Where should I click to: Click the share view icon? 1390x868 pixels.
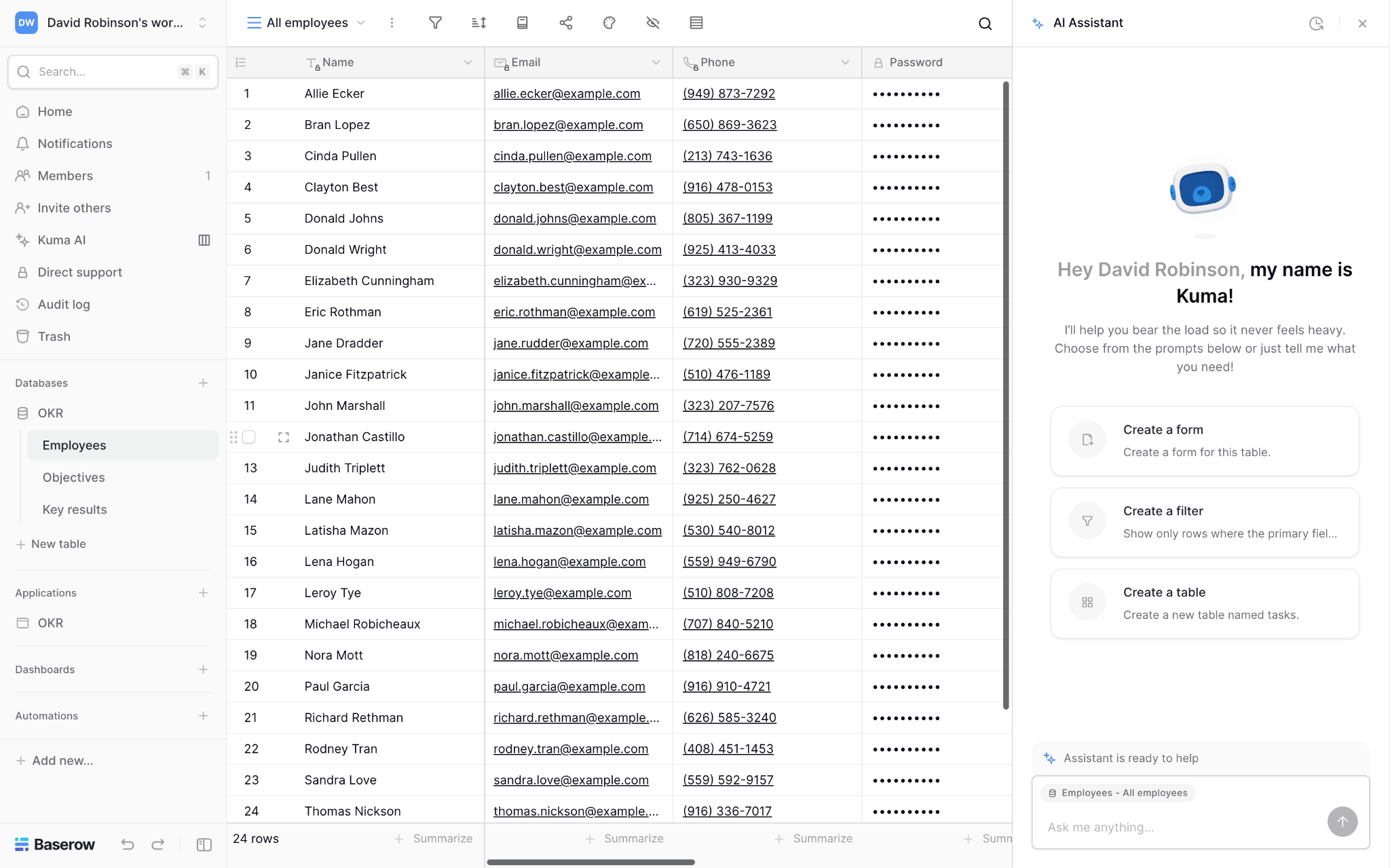565,23
